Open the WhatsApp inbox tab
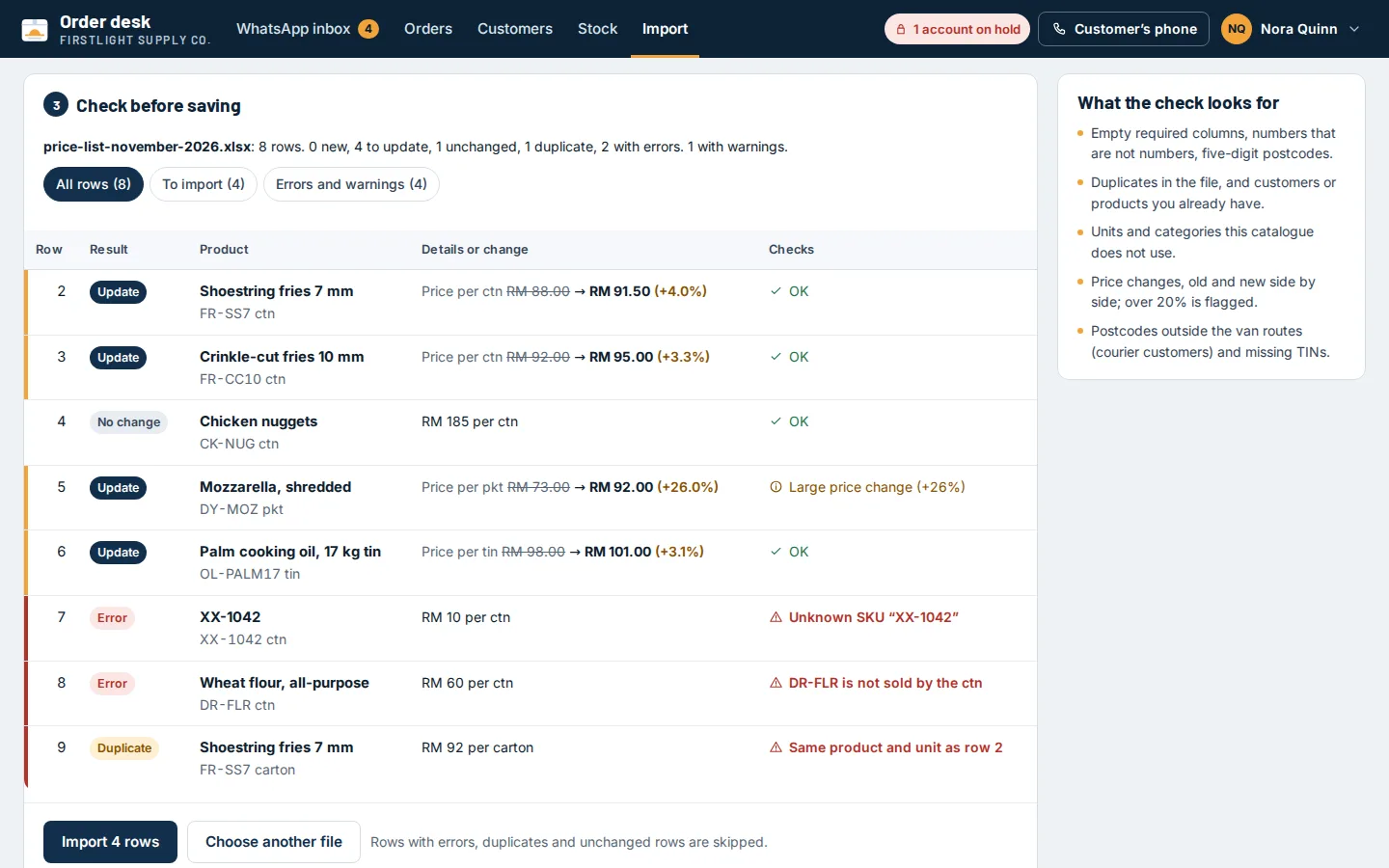 (x=308, y=29)
